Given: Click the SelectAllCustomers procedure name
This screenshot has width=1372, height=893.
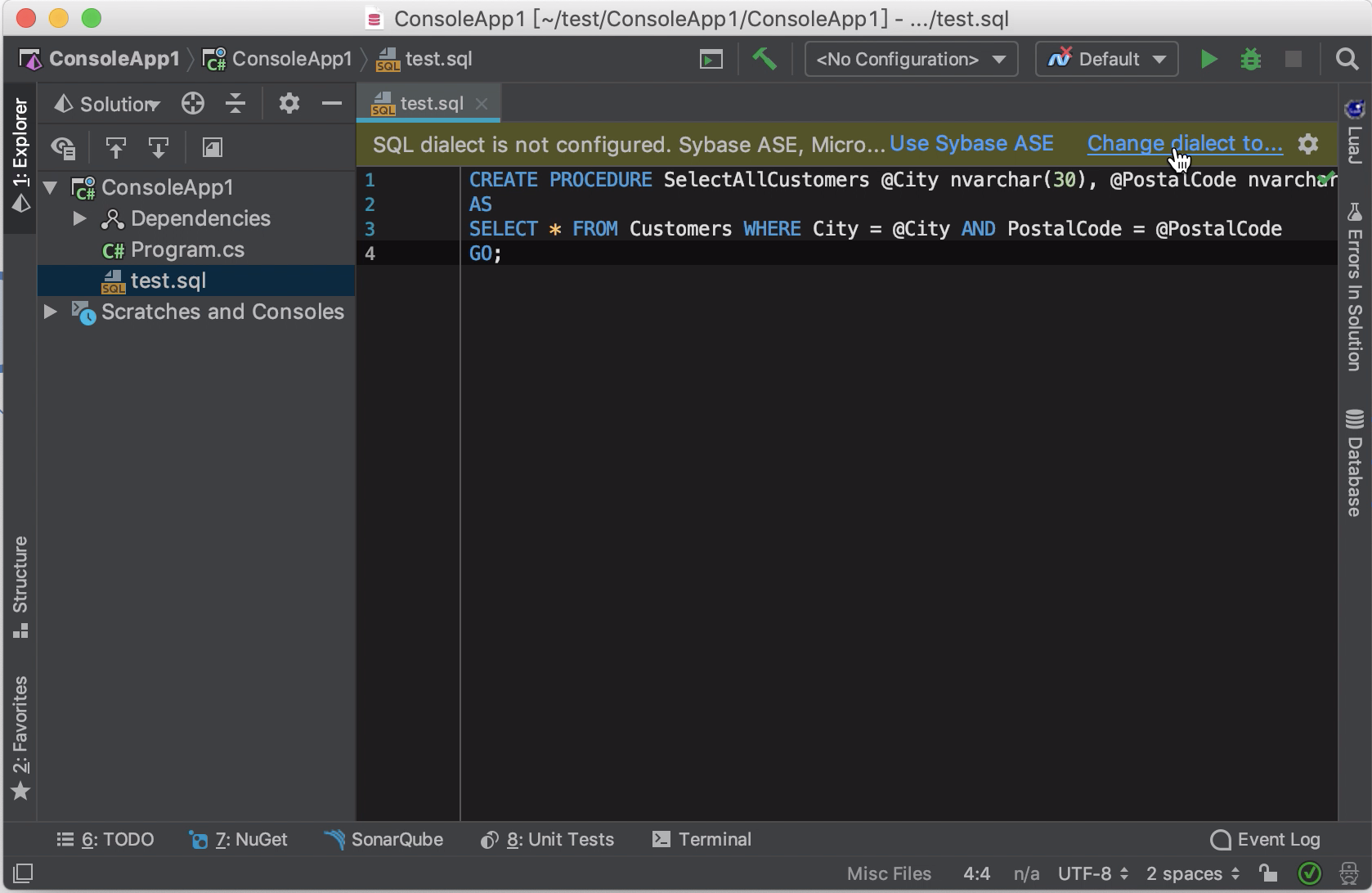Looking at the screenshot, I should coord(766,180).
